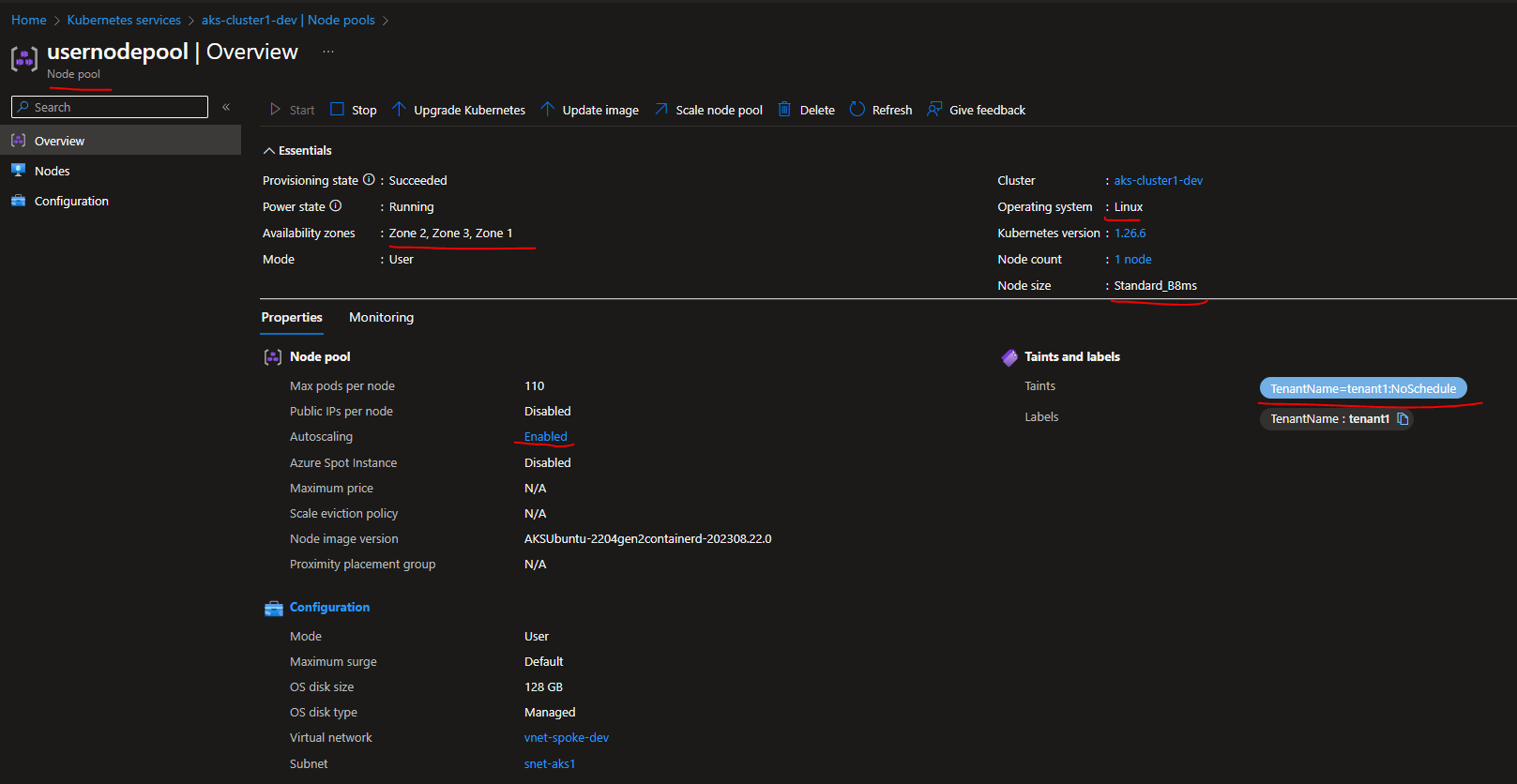Click the Node pool section icon
Viewport: 1517px width, 784px height.
pyautogui.click(x=273, y=357)
